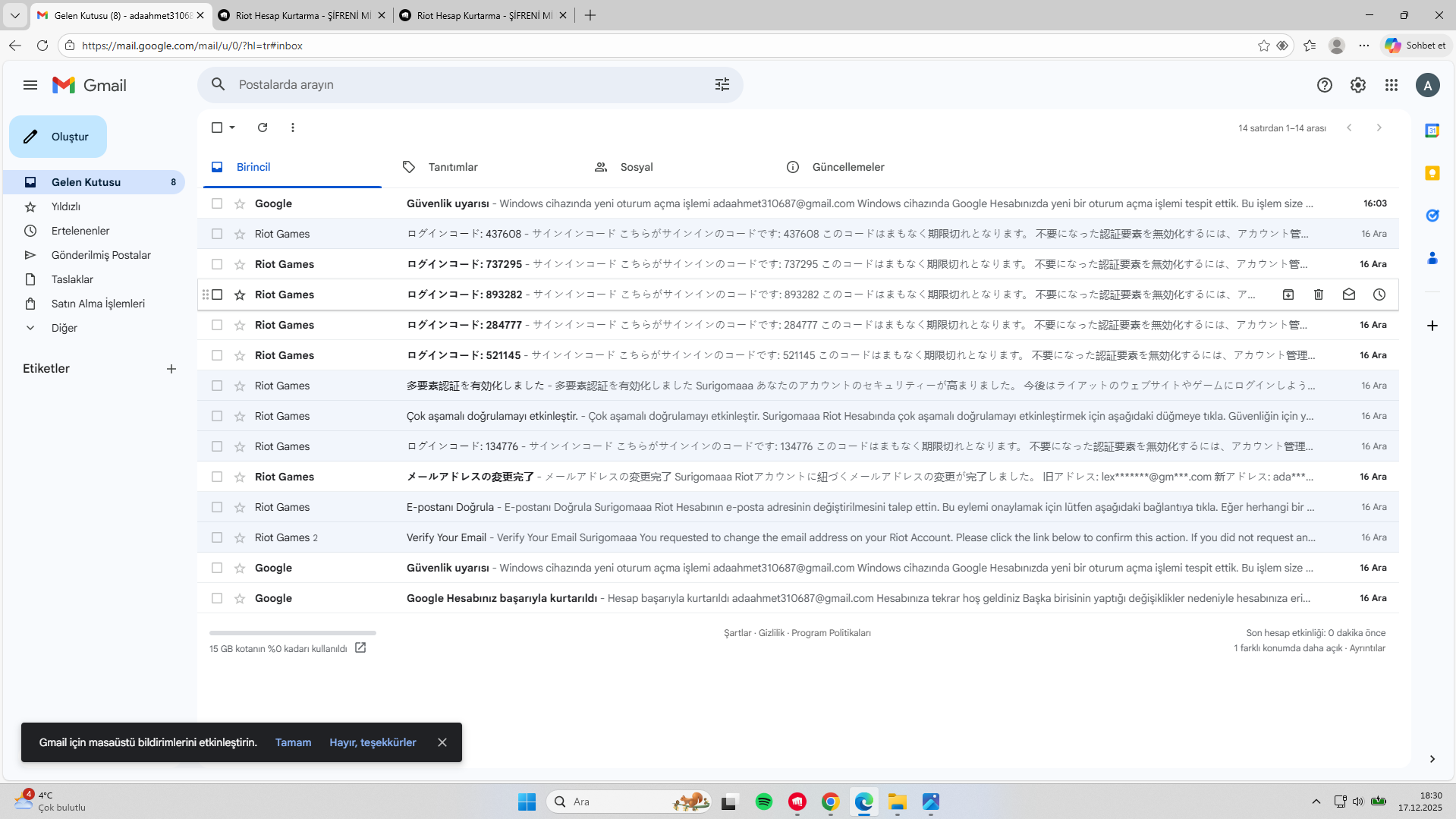The height and width of the screenshot is (819, 1456).
Task: Select the Google Hesabınız başarıyla kurtarıldı checkbox
Action: [217, 598]
